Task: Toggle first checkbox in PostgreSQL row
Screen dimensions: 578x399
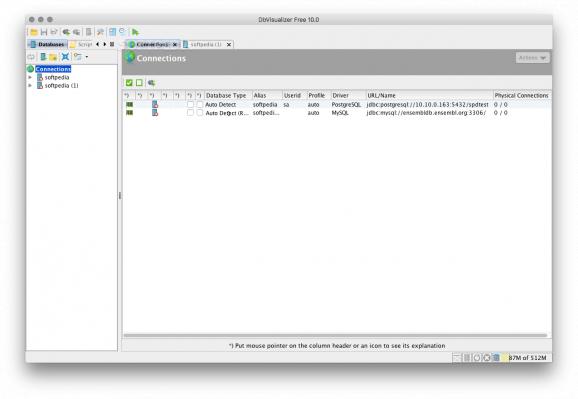Action: click(x=190, y=105)
